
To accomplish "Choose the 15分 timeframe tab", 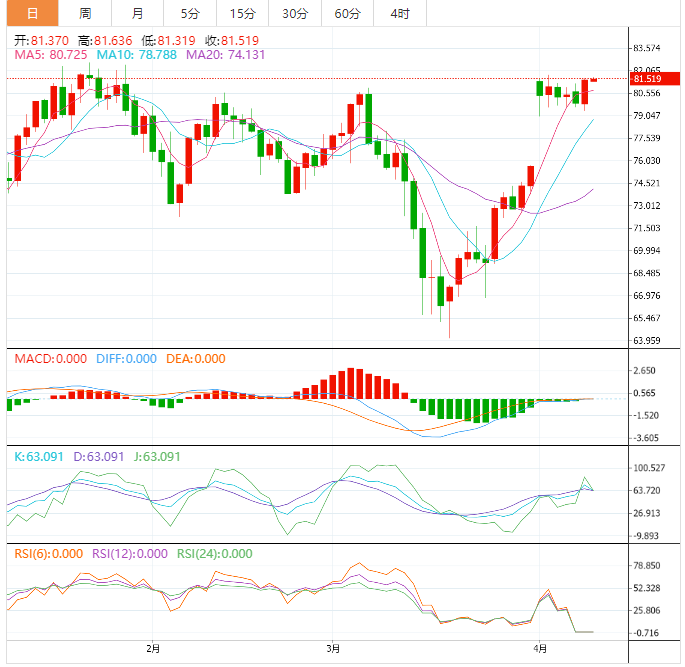I will 242,13.
